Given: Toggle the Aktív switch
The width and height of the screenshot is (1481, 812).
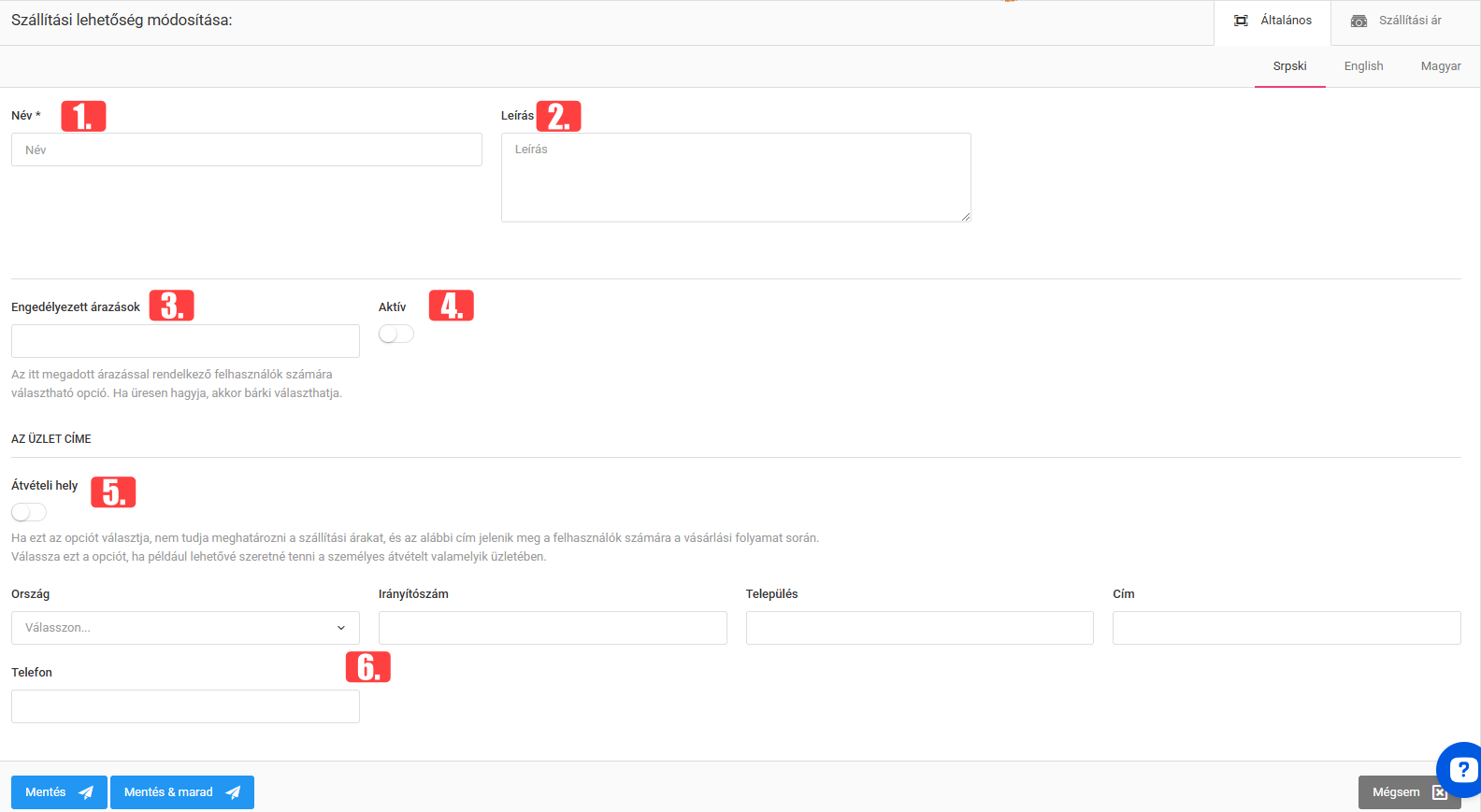Looking at the screenshot, I should point(396,334).
